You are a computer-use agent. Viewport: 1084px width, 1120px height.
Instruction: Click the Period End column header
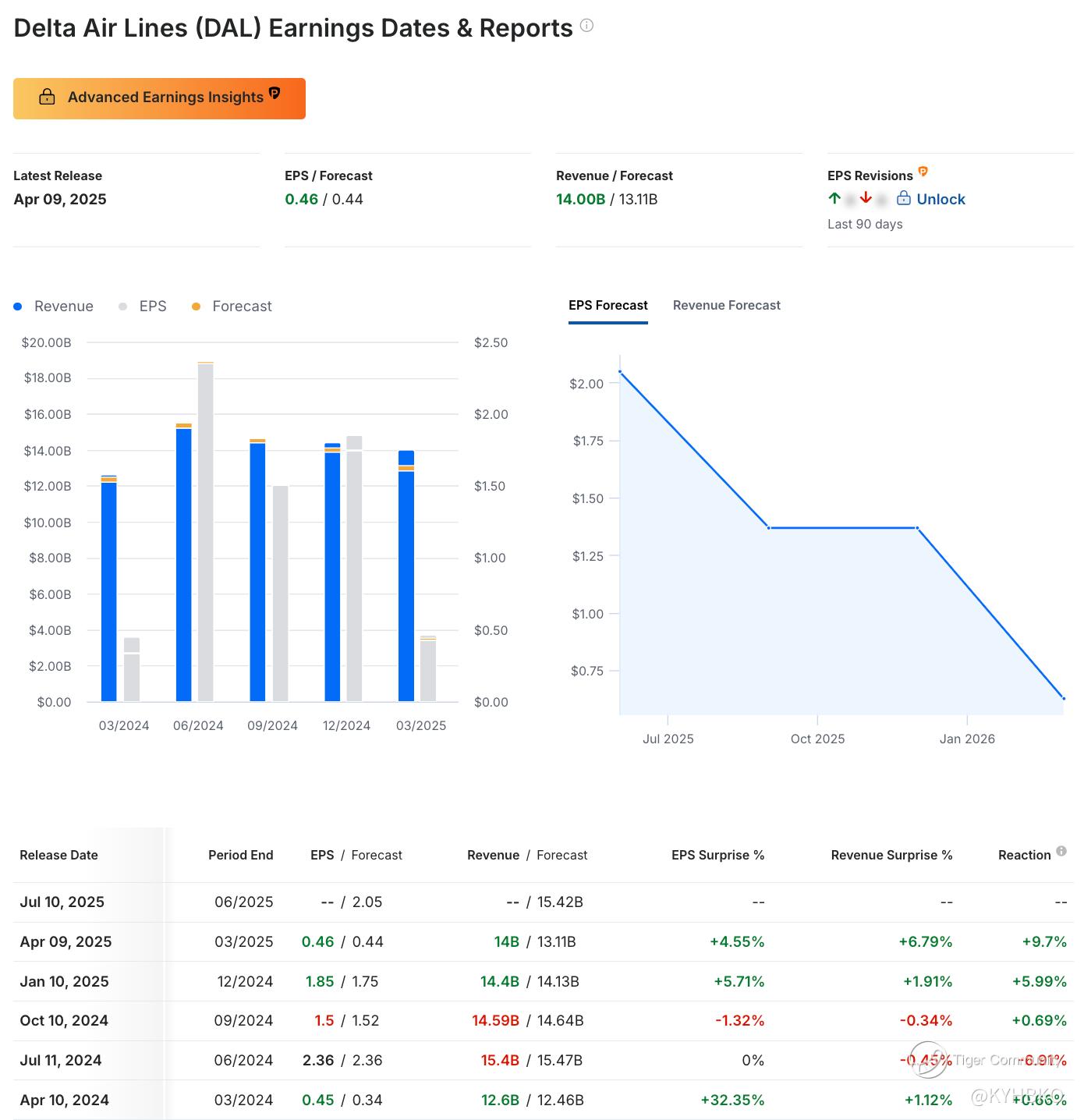[x=240, y=855]
